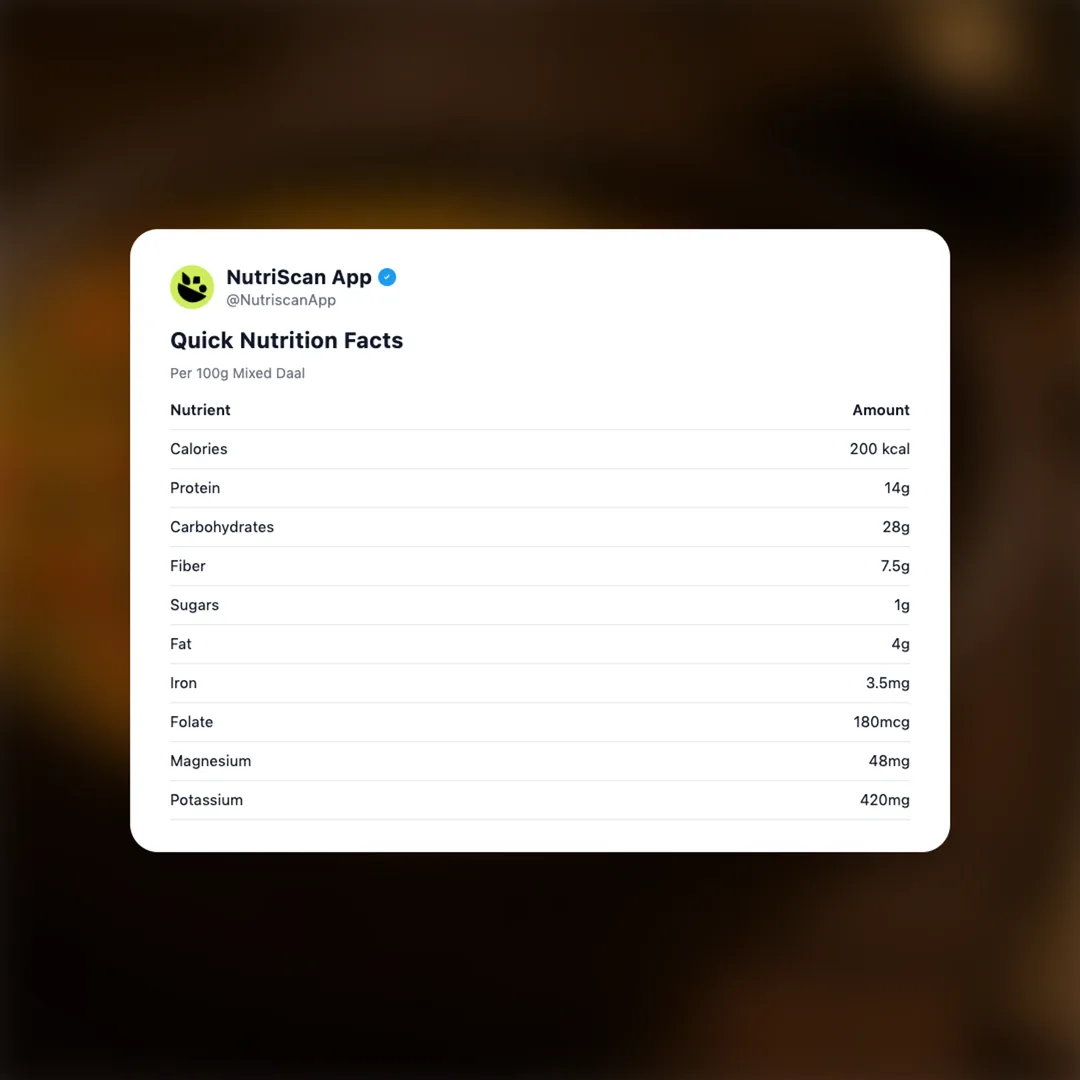Click the Nutrient column header

click(x=200, y=410)
